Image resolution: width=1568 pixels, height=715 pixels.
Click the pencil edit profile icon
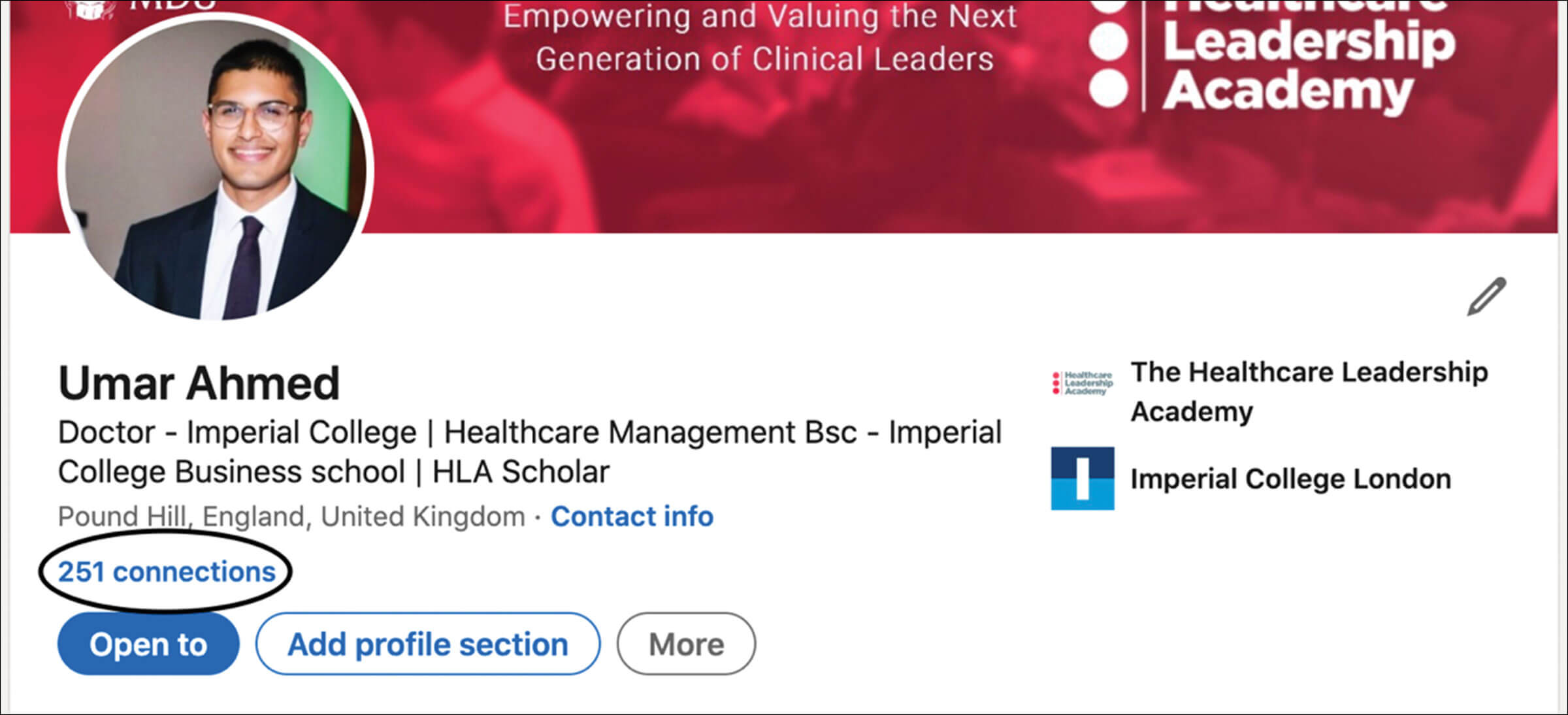pos(1486,296)
